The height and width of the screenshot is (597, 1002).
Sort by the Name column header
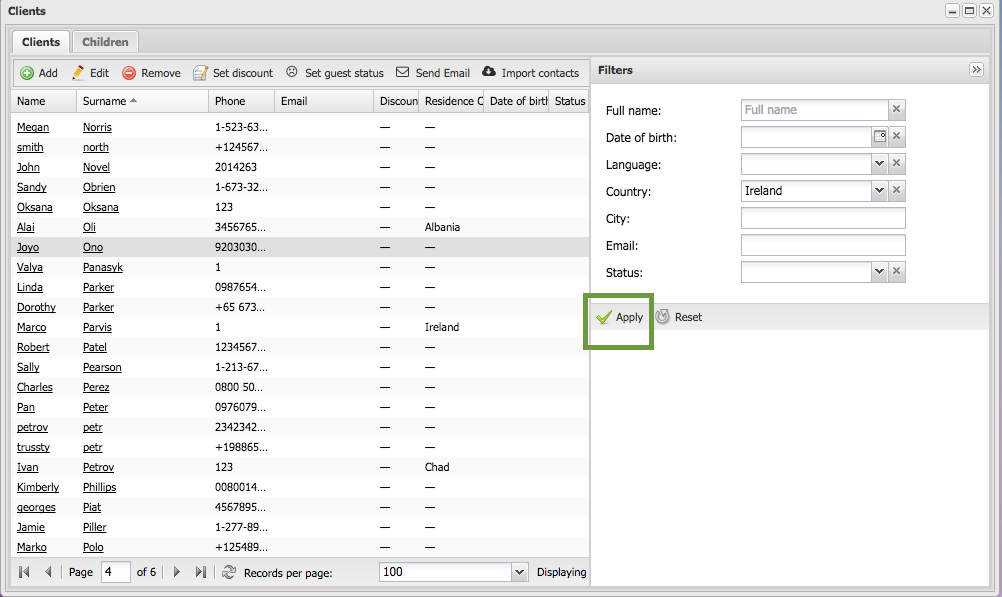(x=43, y=101)
